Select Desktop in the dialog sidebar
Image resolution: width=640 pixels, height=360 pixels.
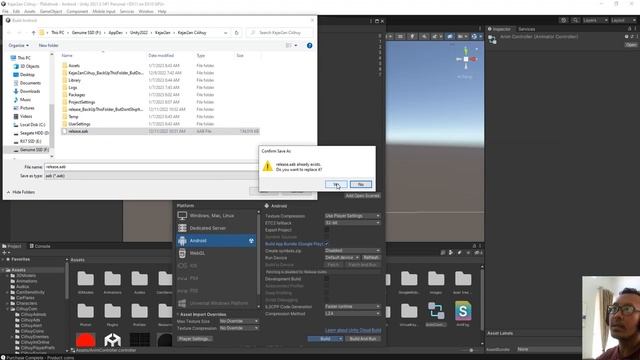tap(27, 75)
